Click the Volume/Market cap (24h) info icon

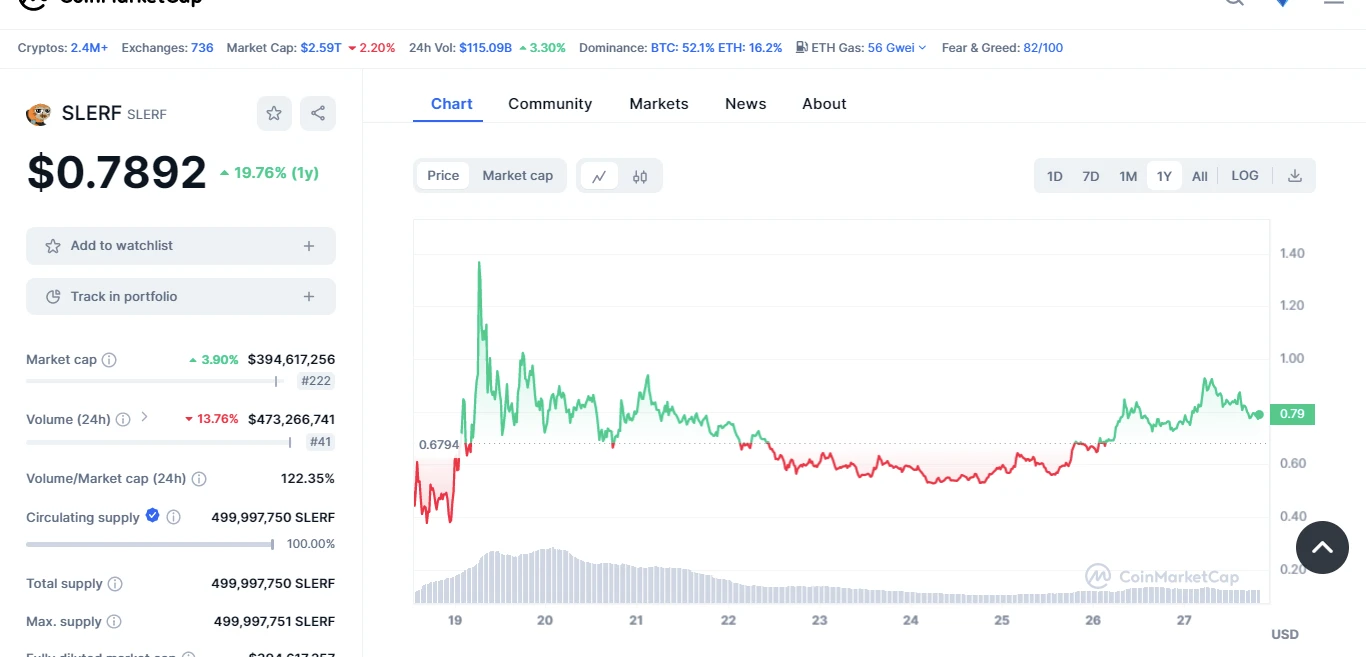[x=199, y=479]
